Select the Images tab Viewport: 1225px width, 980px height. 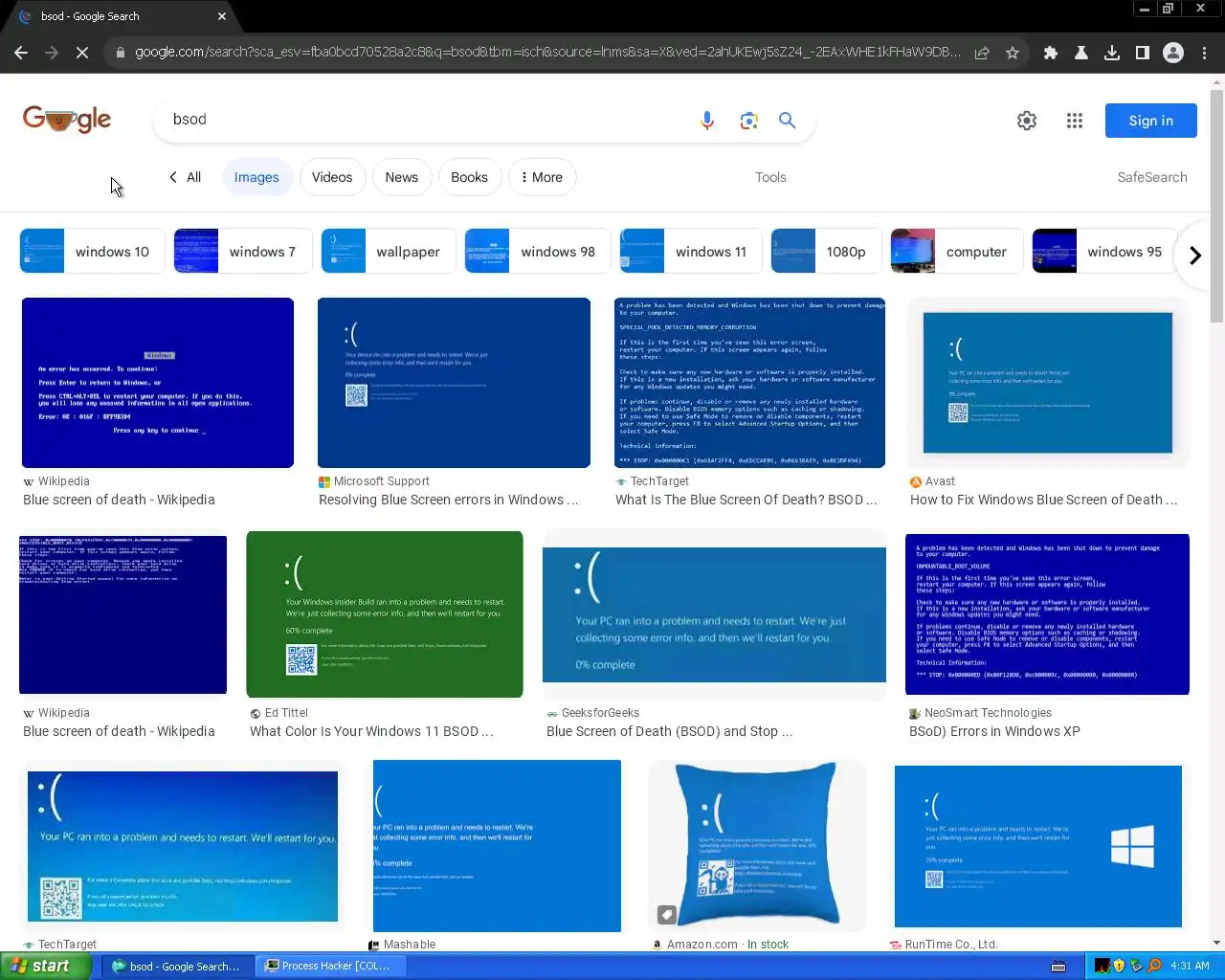[256, 177]
